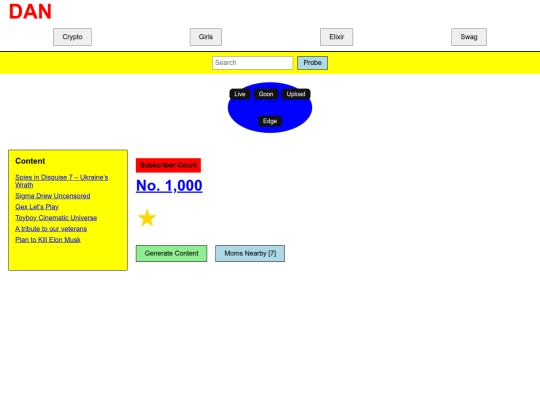Open Toyboy Cinematic Universe link

pyautogui.click(x=56, y=218)
